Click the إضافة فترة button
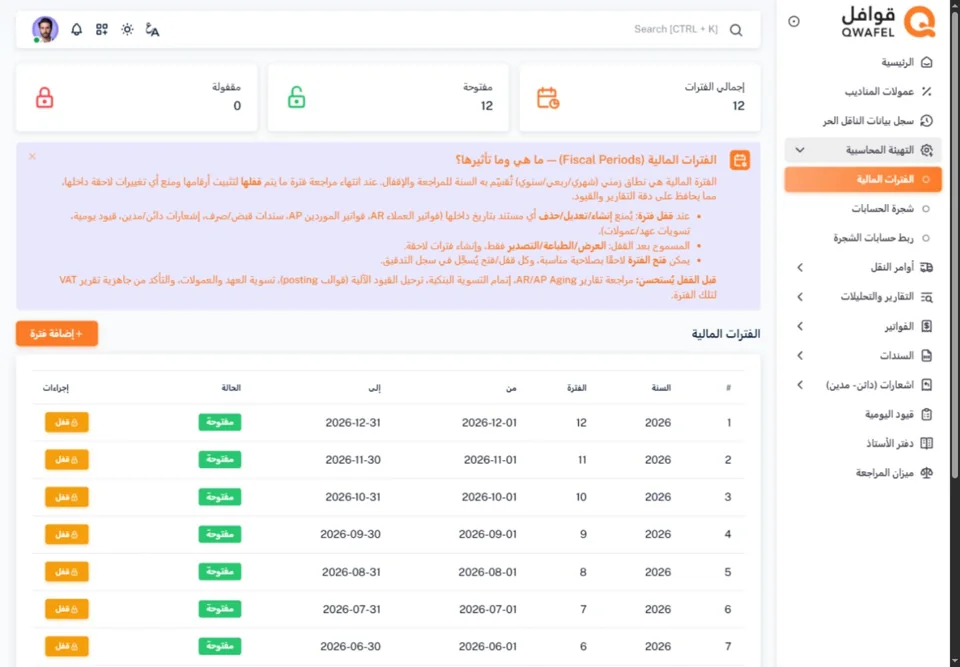The width and height of the screenshot is (960, 667). [x=57, y=334]
